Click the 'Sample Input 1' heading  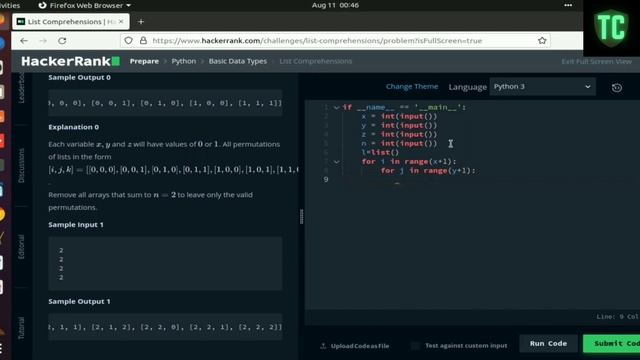pos(76,225)
